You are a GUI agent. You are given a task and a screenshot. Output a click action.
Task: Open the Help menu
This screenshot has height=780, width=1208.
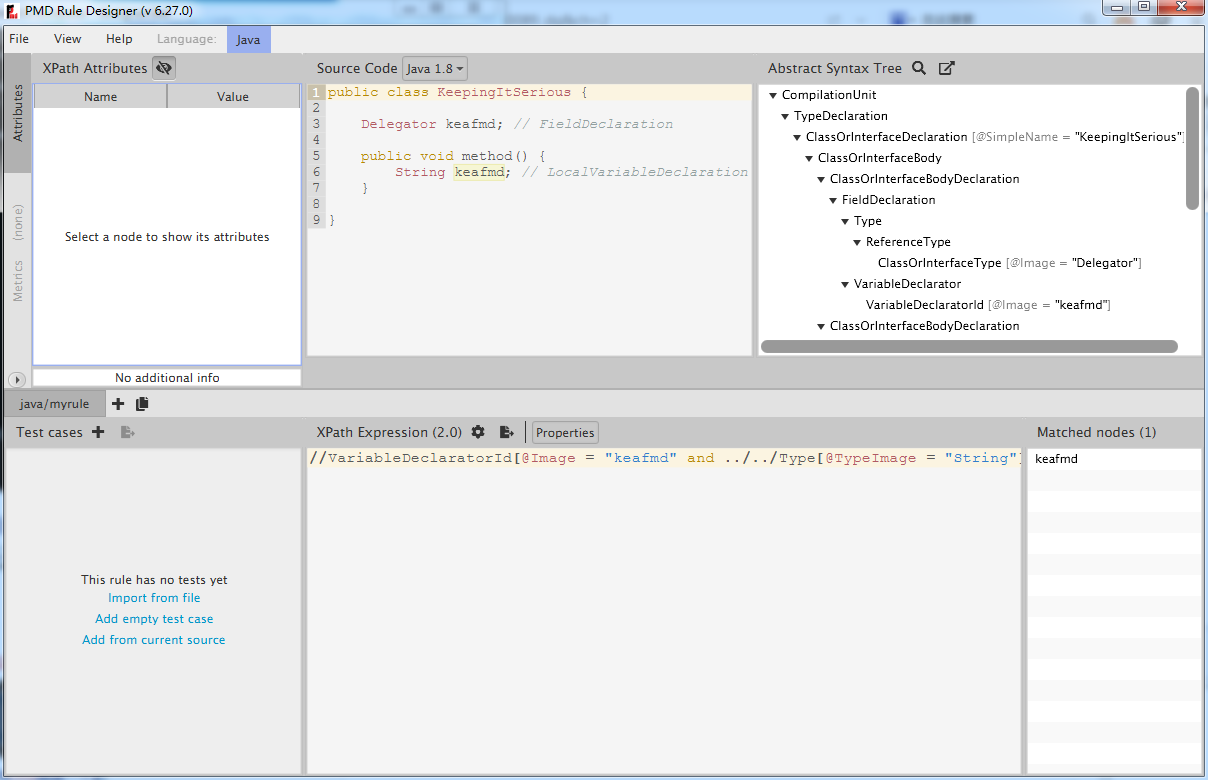point(119,39)
